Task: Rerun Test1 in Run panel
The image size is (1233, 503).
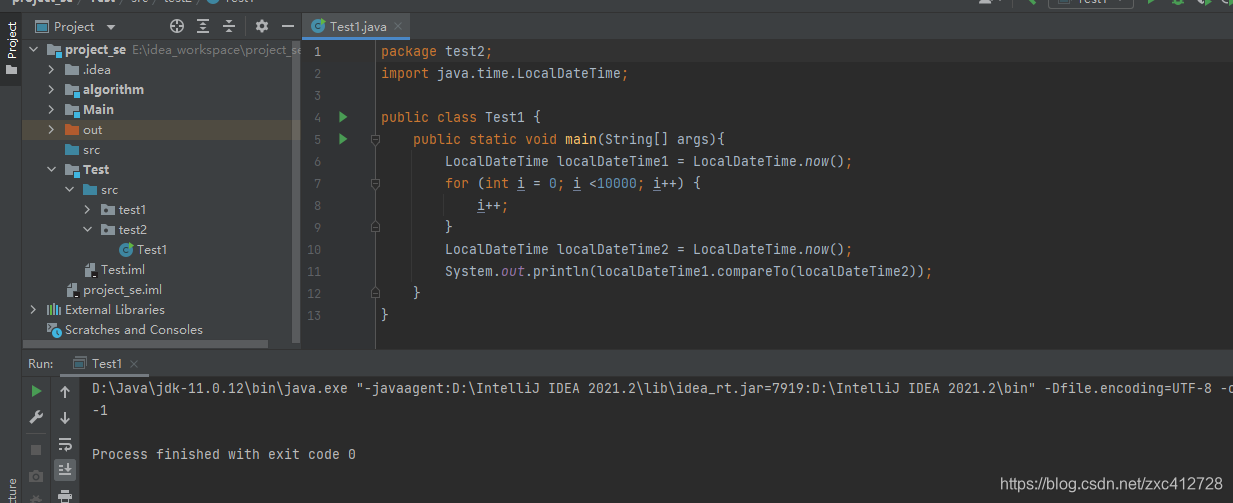Action: (36, 391)
